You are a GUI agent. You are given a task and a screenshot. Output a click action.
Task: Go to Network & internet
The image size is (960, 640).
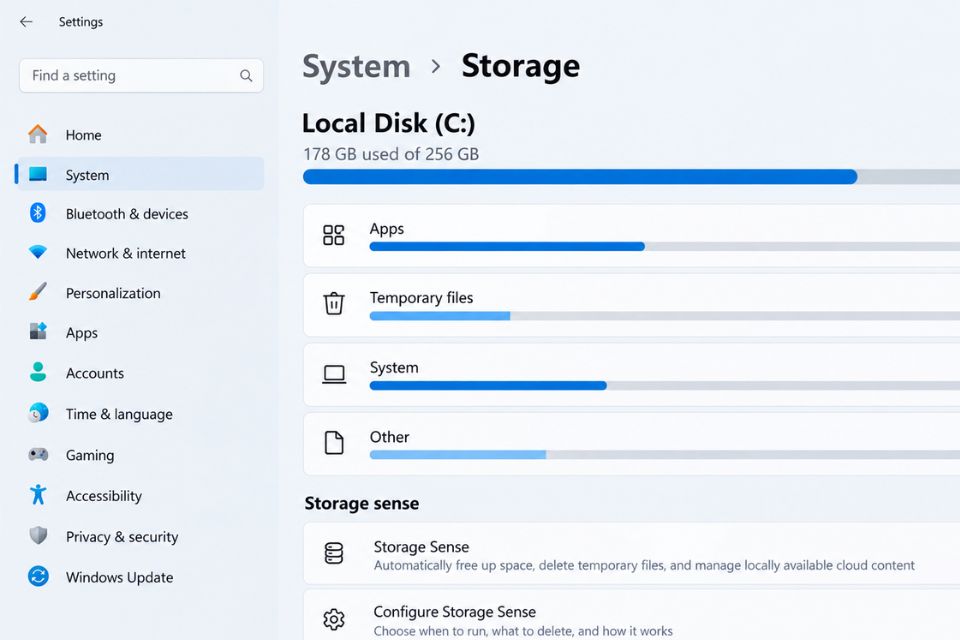(x=126, y=254)
